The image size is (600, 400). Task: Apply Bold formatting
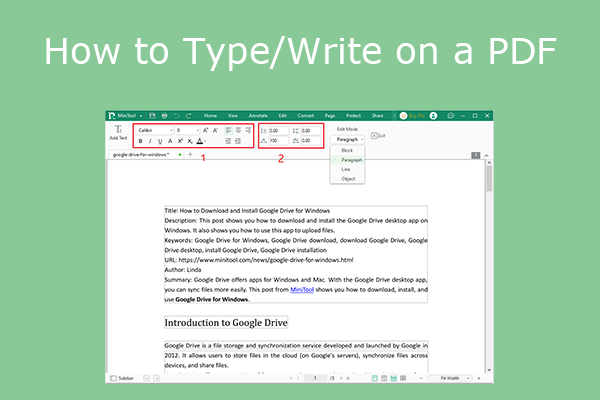point(140,141)
